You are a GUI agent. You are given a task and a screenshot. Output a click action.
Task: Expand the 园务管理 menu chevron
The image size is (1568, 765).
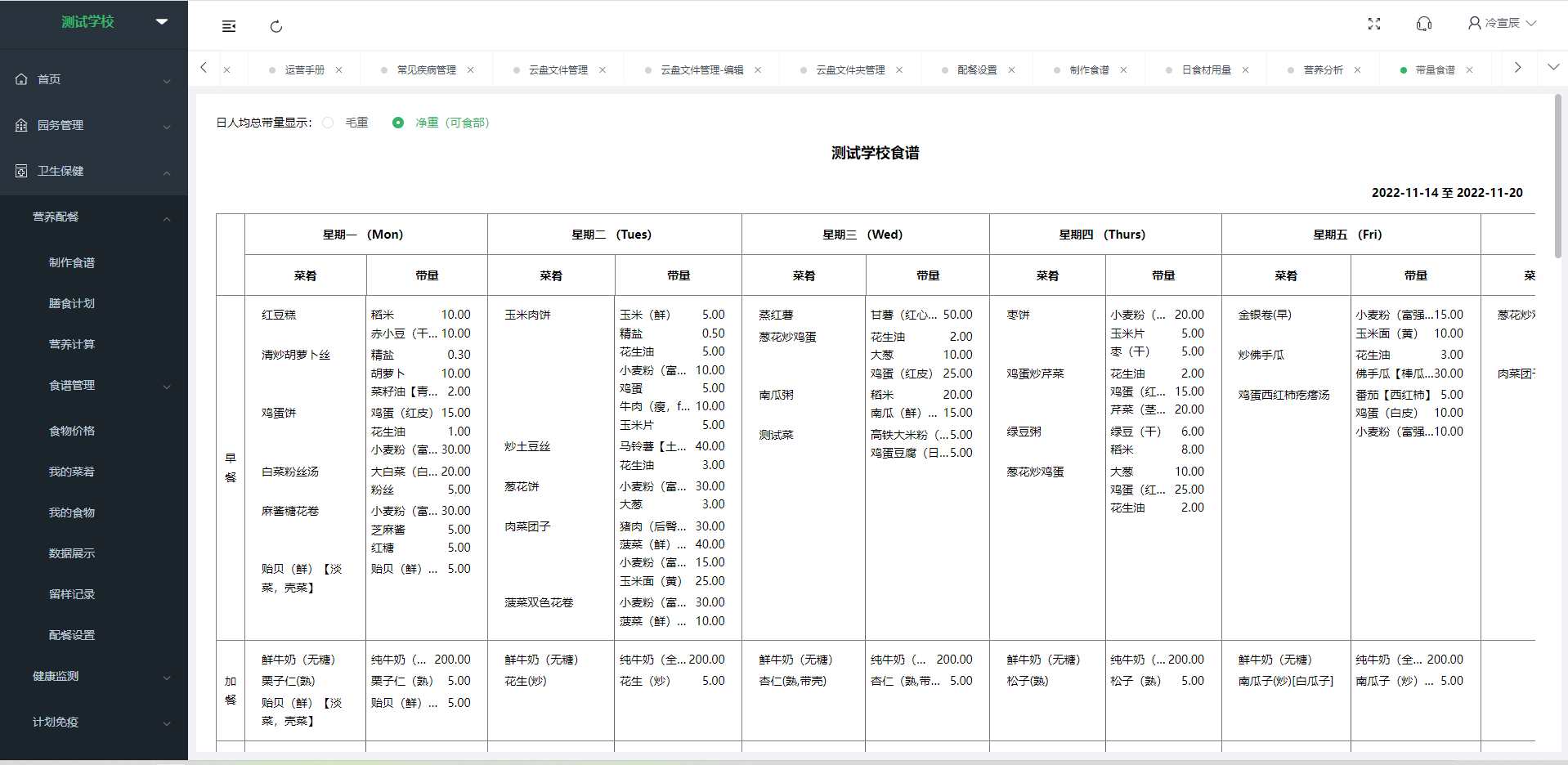click(x=167, y=127)
